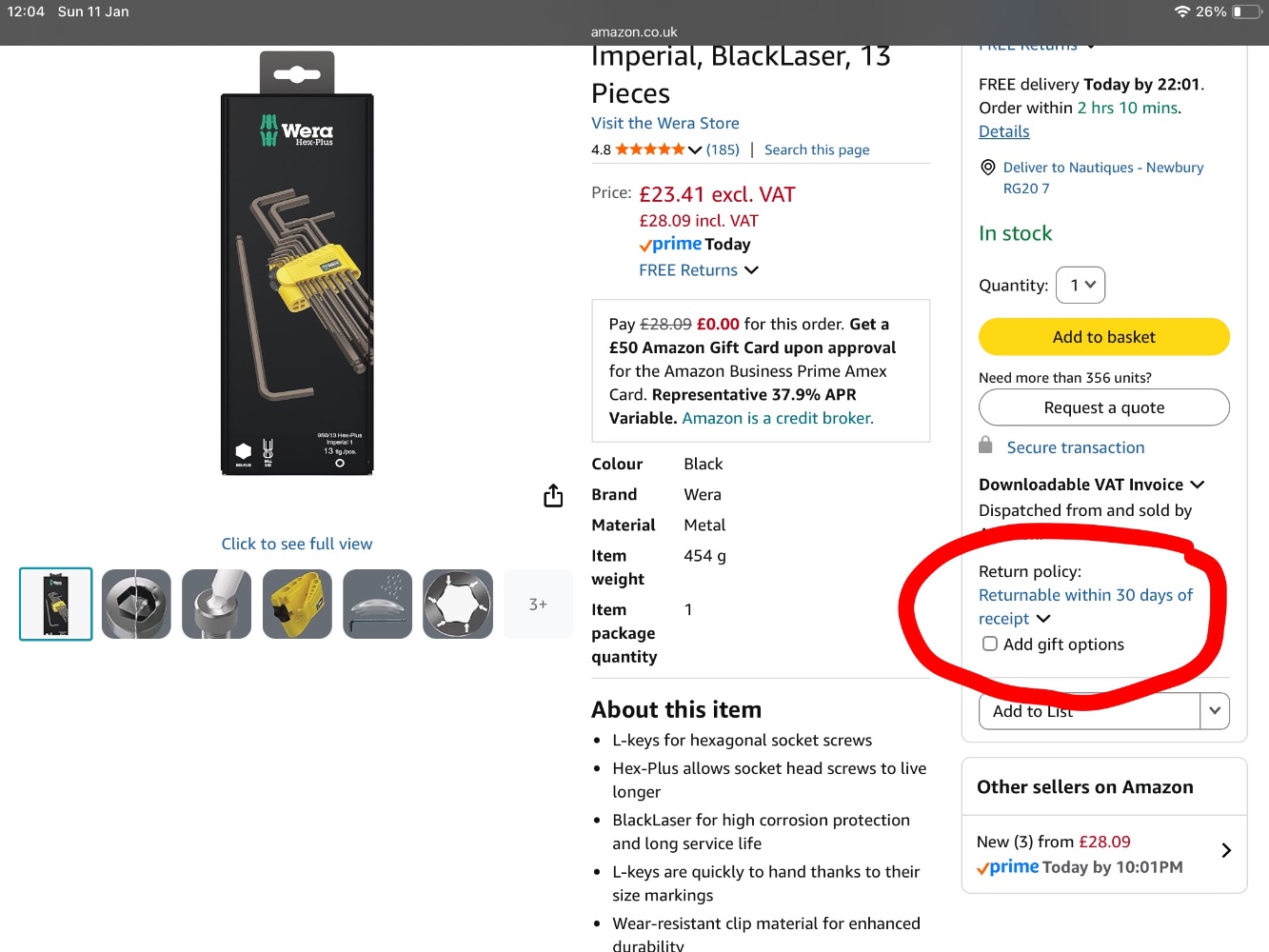The width and height of the screenshot is (1269, 952).
Task: Click the delivery location pin icon
Action: (988, 168)
